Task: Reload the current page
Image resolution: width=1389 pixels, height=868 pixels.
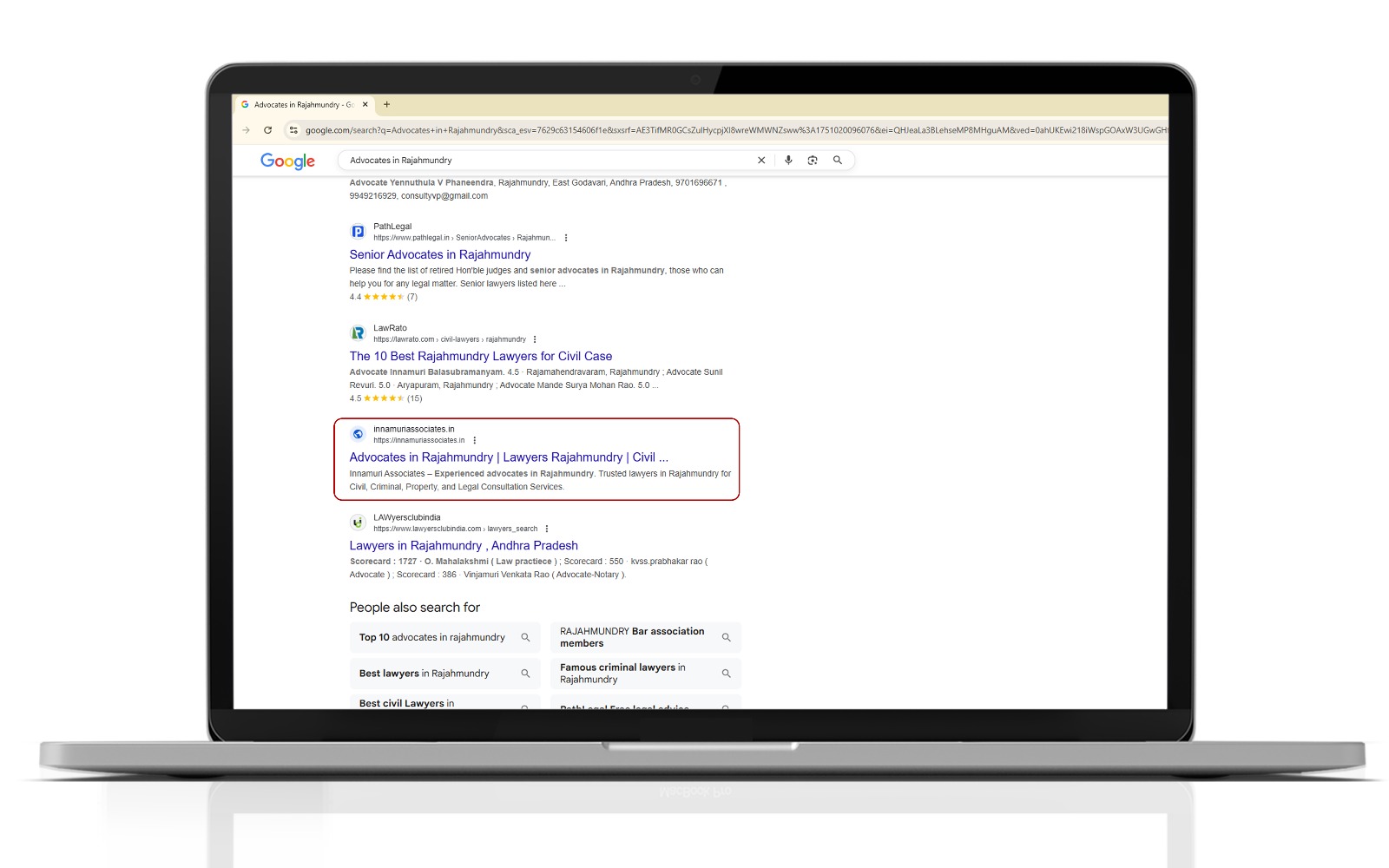Action: tap(267, 130)
